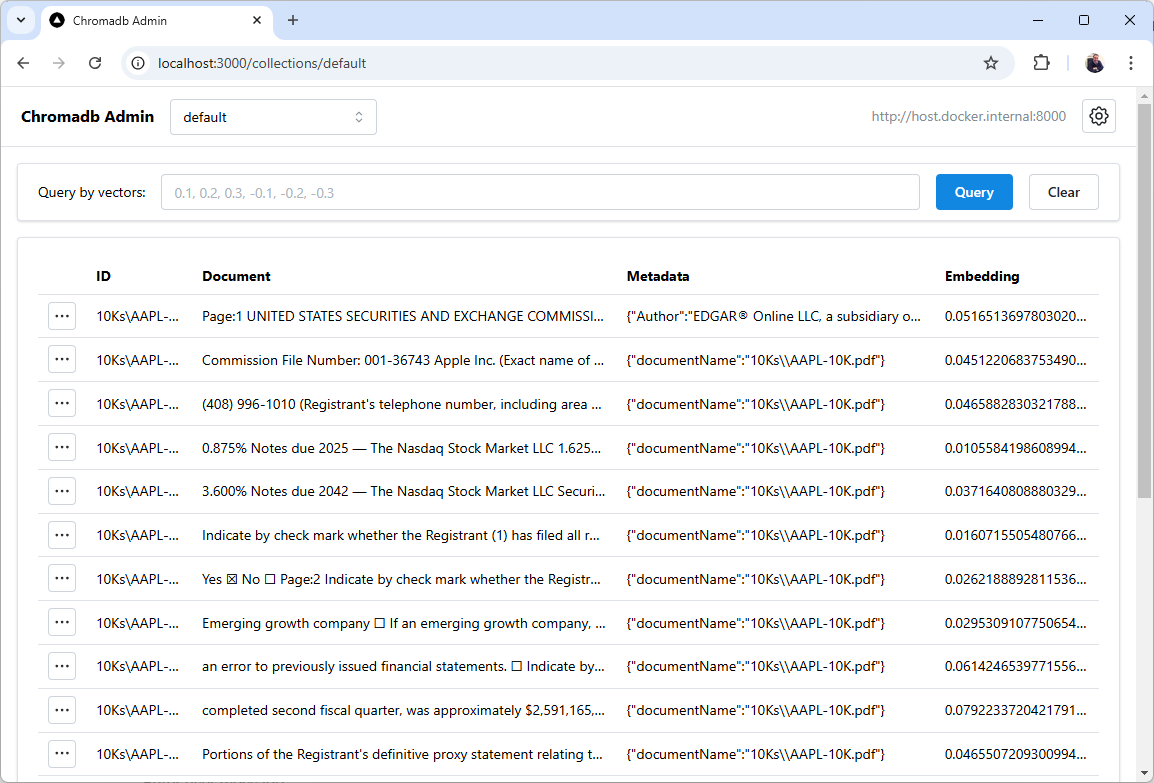Expand the tab search chevron

pyautogui.click(x=21, y=21)
